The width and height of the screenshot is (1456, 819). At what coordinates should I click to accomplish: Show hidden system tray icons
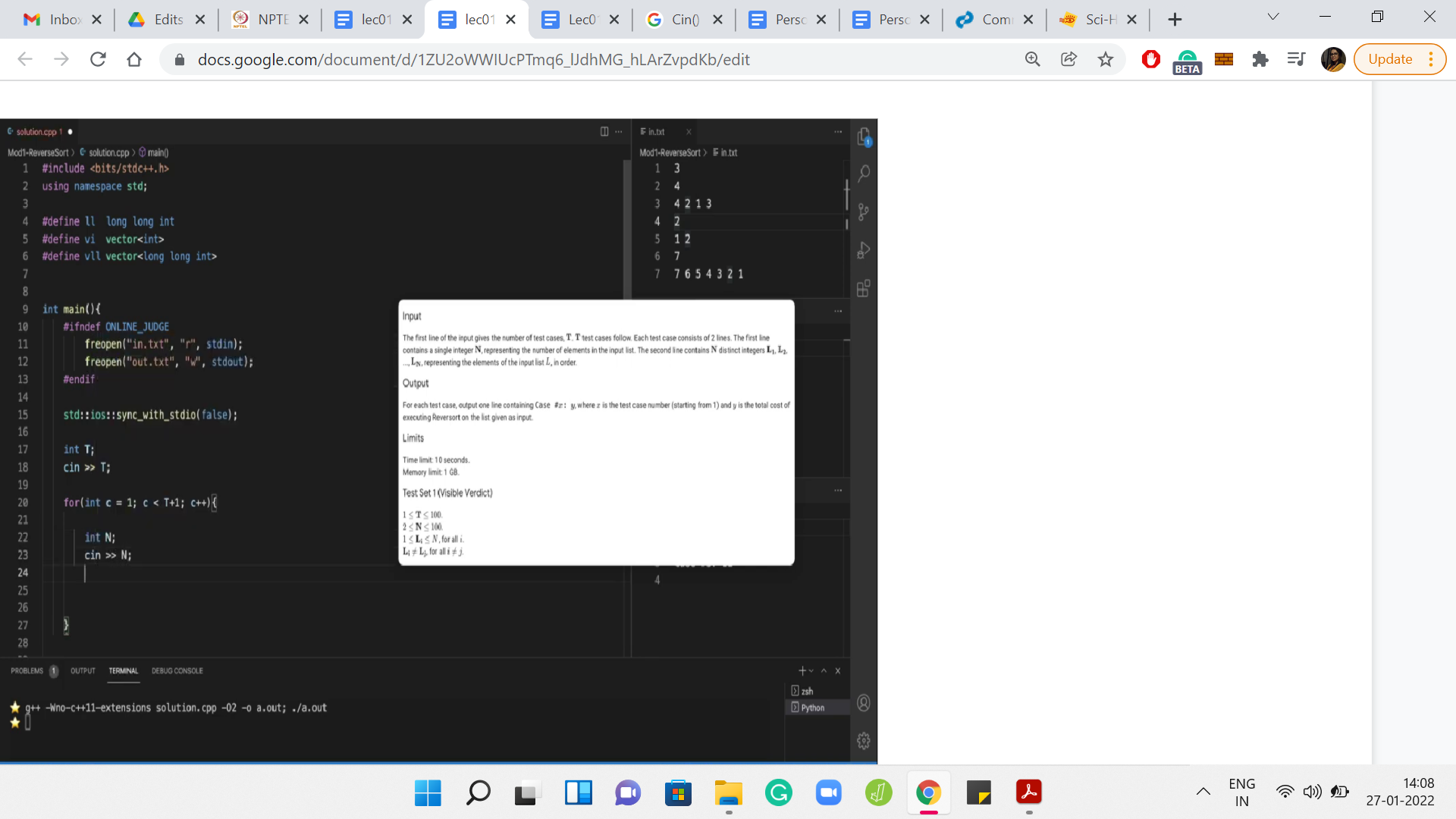pos(1203,792)
